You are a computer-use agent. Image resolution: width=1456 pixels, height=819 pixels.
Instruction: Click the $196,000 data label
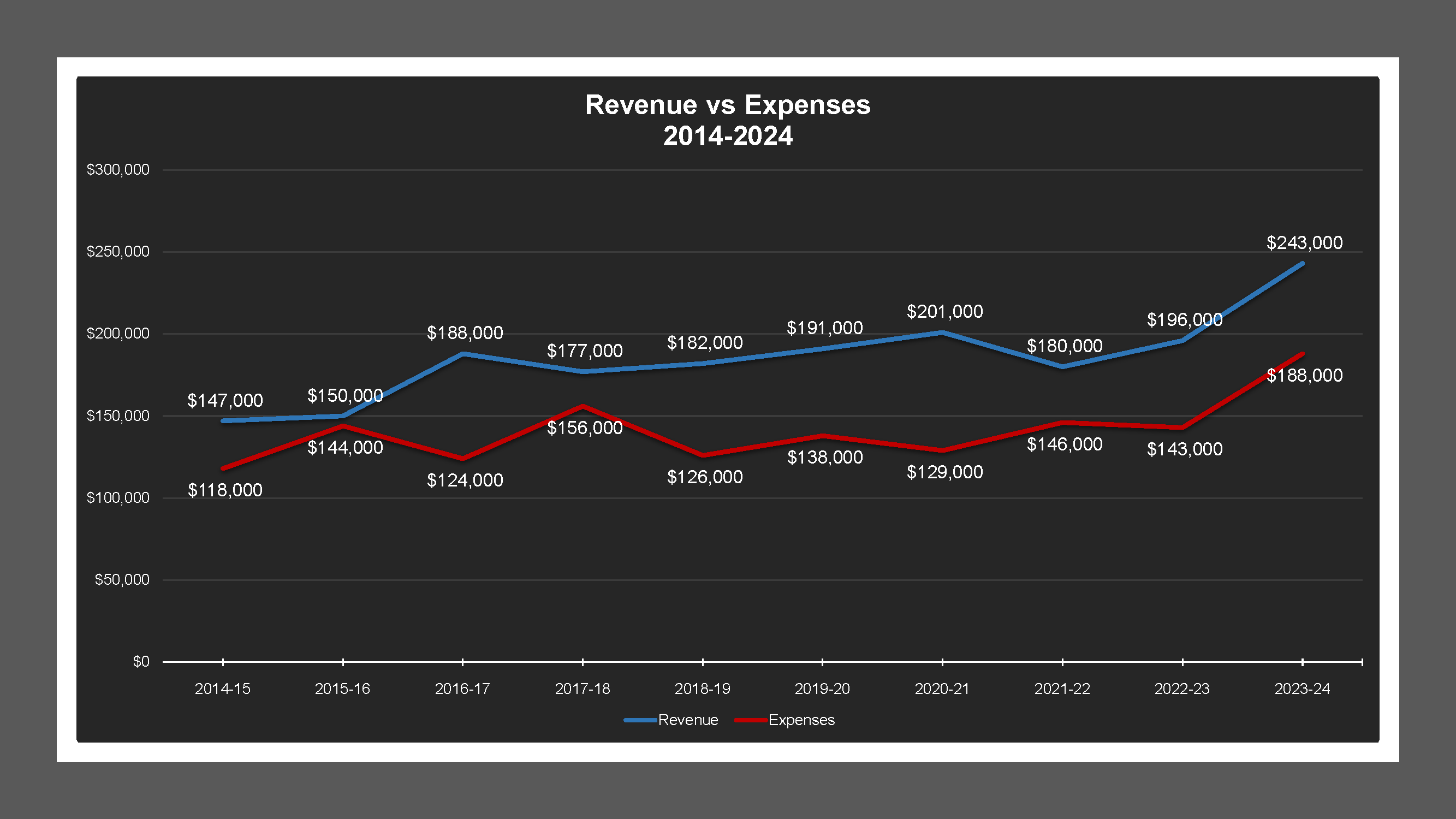(1184, 320)
